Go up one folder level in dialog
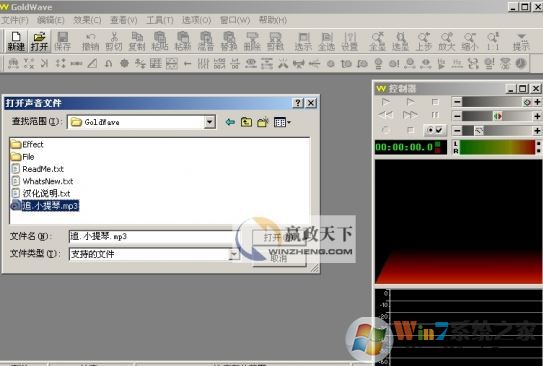Screen dimensions: 543x366 (x=246, y=122)
